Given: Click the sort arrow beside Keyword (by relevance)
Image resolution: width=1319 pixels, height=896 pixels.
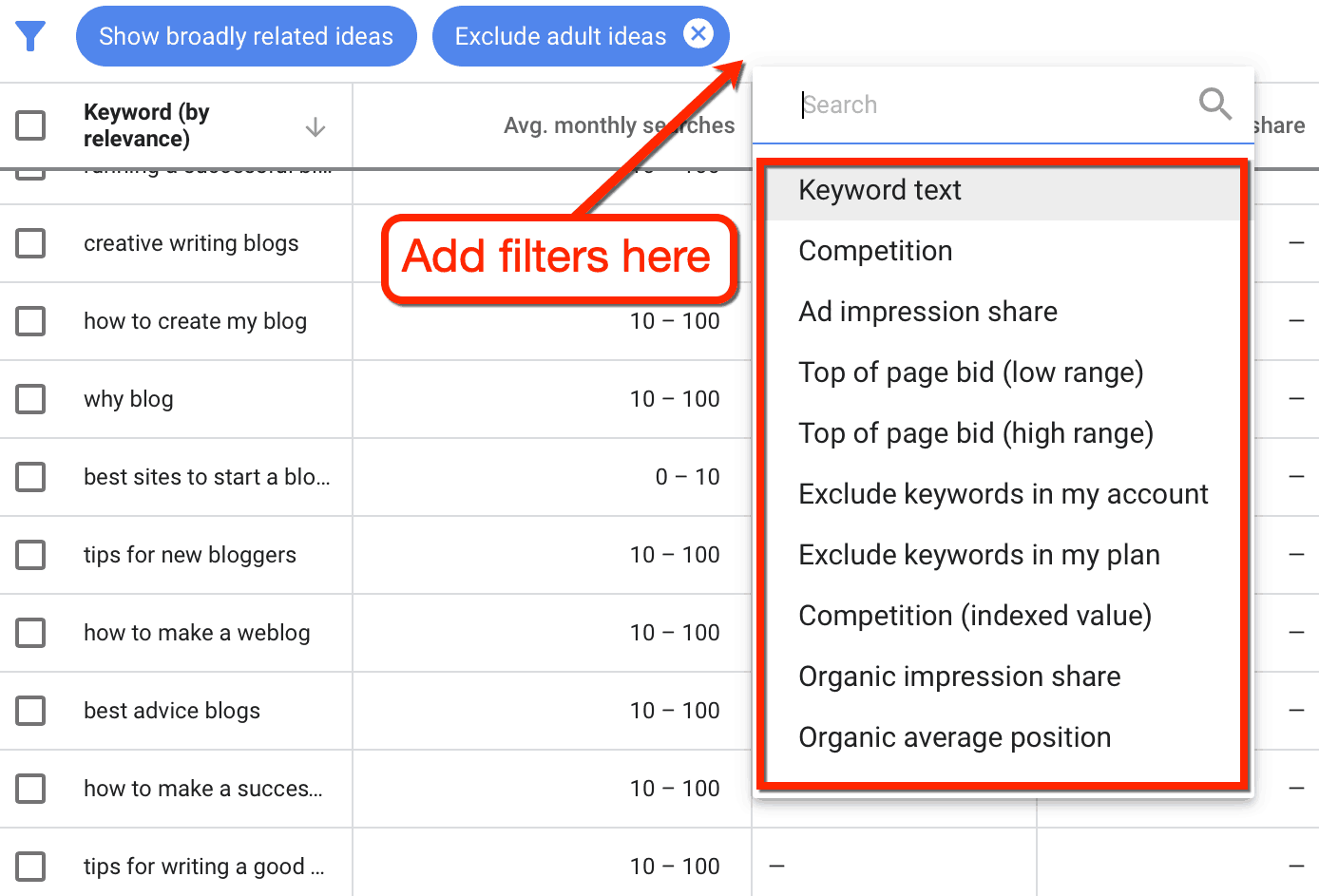Looking at the screenshot, I should tap(315, 125).
